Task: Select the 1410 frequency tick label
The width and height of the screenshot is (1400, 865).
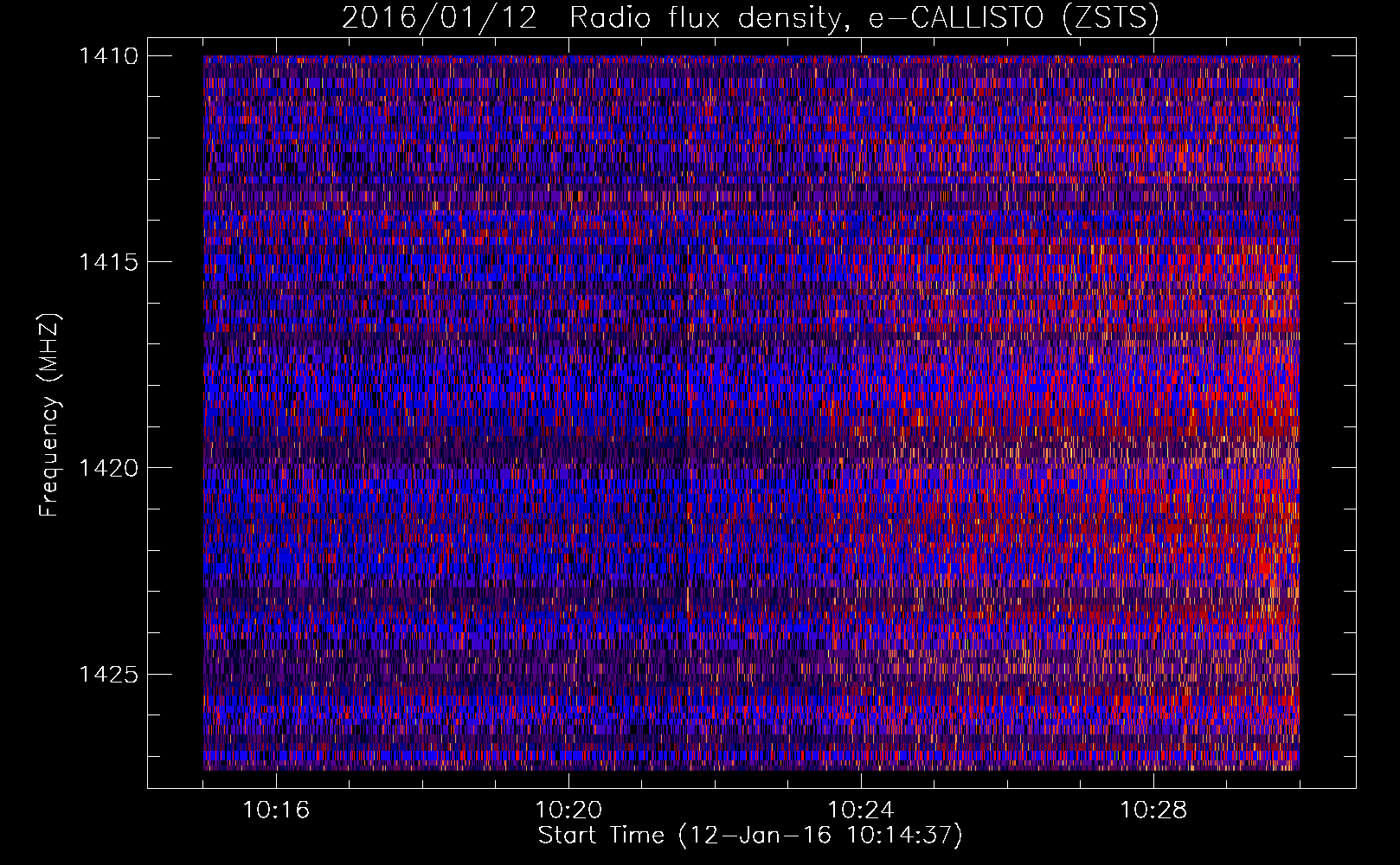Action: tap(108, 56)
